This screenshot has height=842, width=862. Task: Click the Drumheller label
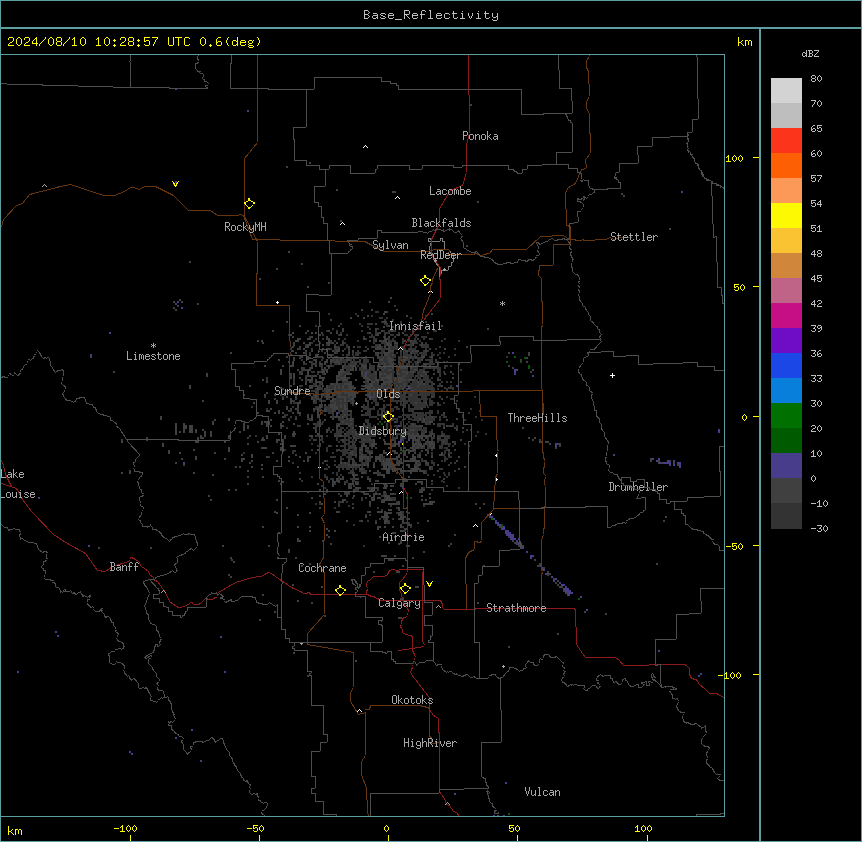638,487
